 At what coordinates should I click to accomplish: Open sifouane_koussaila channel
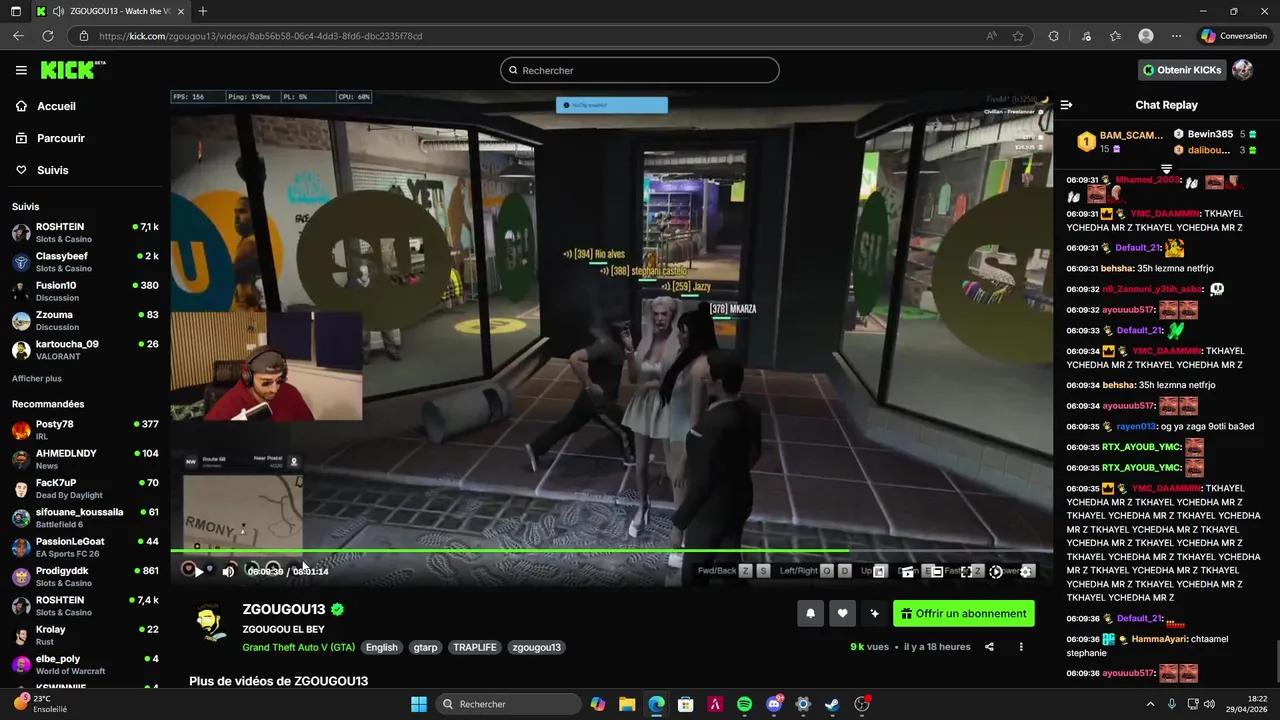pos(85,518)
